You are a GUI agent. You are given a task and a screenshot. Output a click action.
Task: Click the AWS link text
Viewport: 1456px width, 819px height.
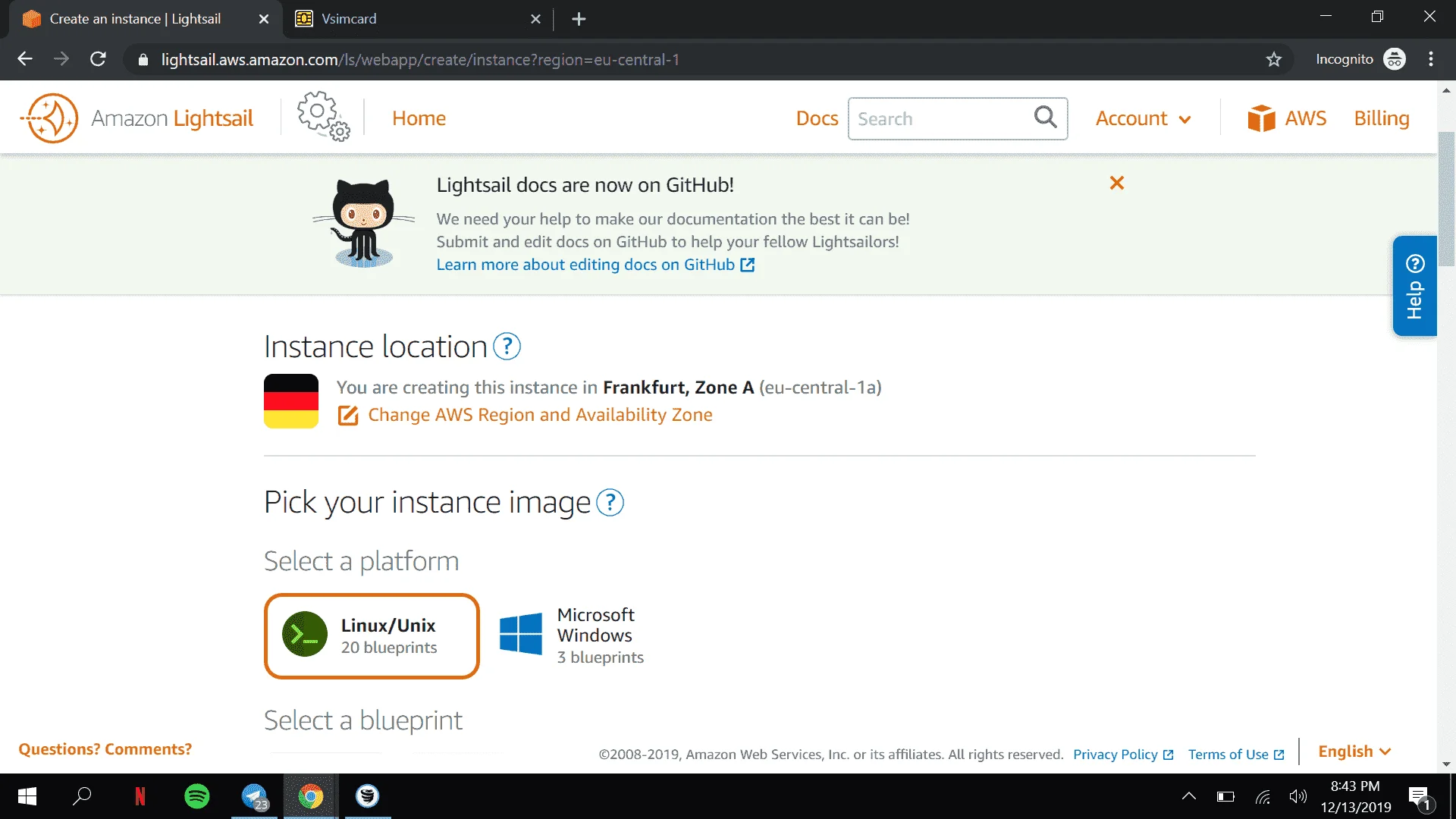click(x=1305, y=118)
